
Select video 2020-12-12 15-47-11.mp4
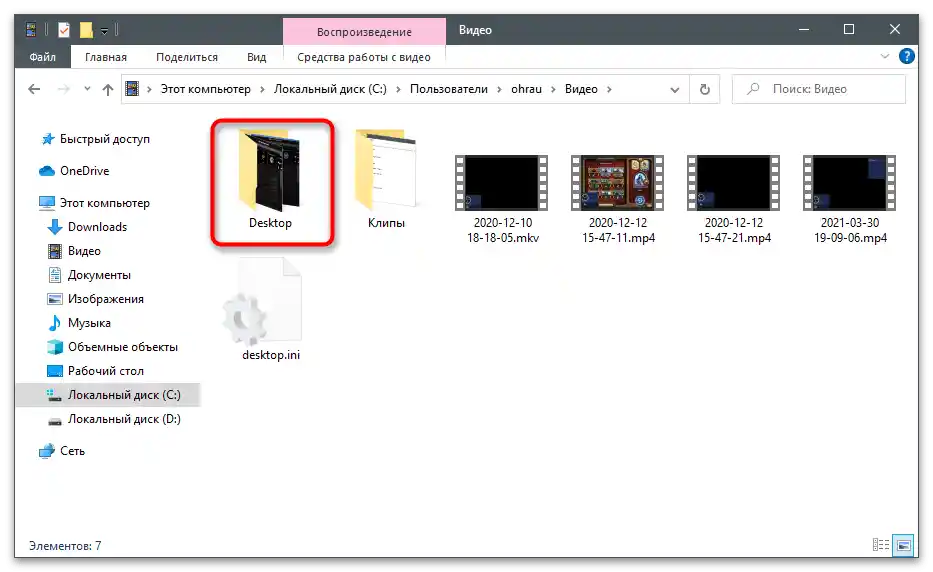pos(618,199)
